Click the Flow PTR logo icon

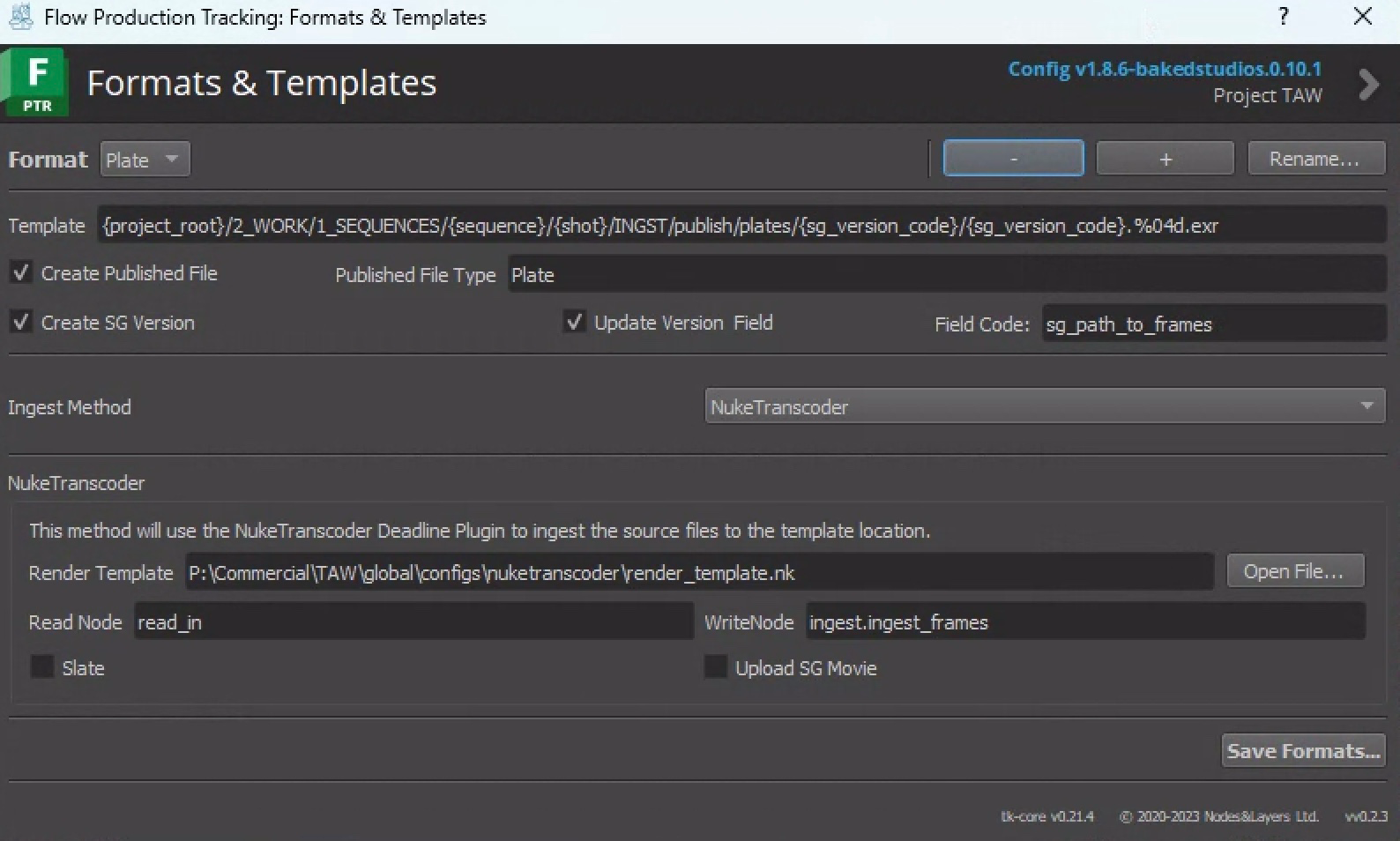pos(35,83)
